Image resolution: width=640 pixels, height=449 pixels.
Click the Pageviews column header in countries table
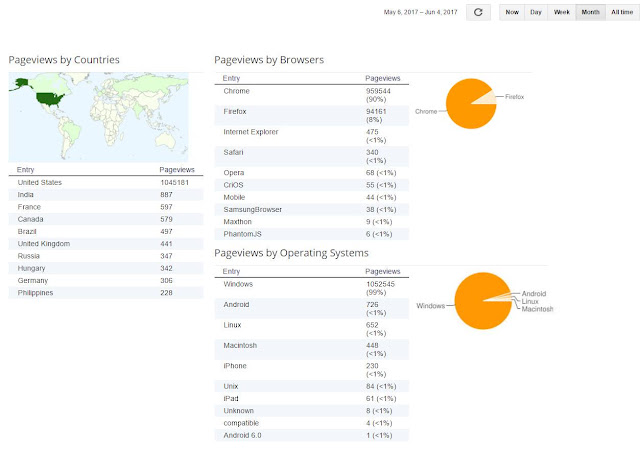tap(177, 170)
